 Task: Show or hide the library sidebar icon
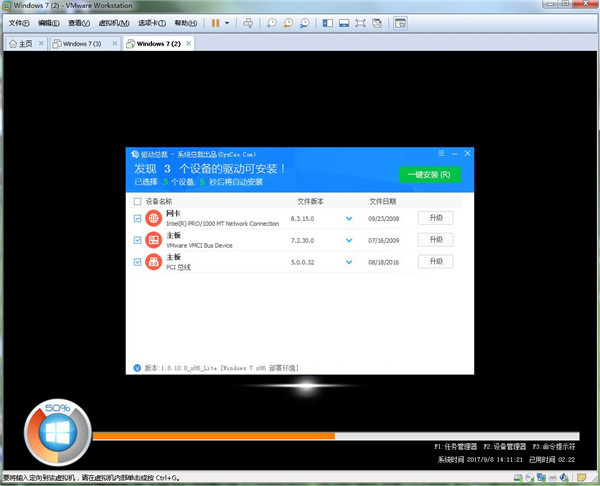pyautogui.click(x=328, y=23)
